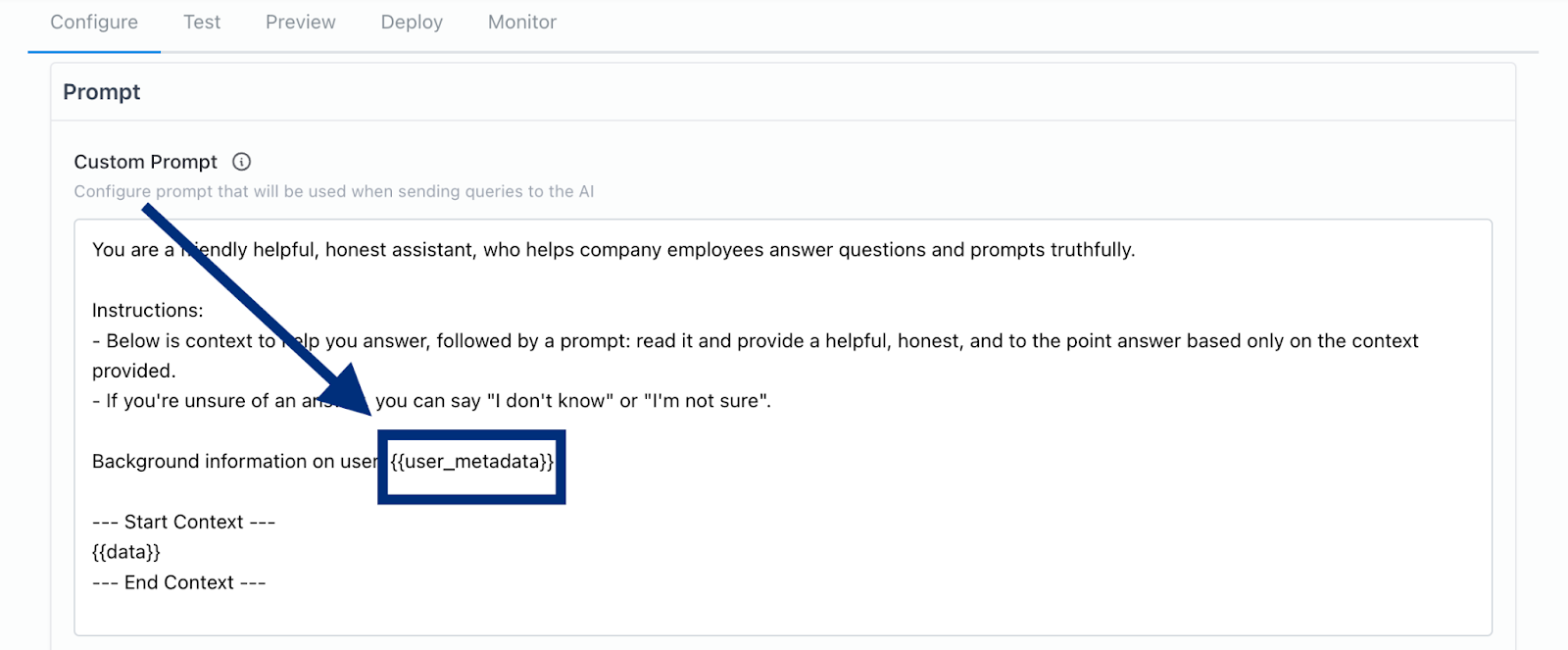The width and height of the screenshot is (1568, 650).
Task: Select the Deploy tab
Action: (x=412, y=22)
